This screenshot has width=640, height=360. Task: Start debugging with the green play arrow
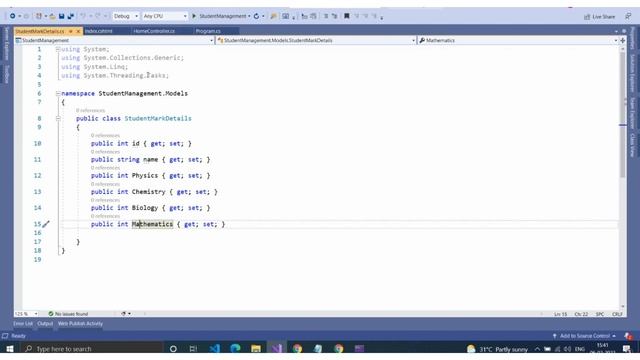point(194,16)
